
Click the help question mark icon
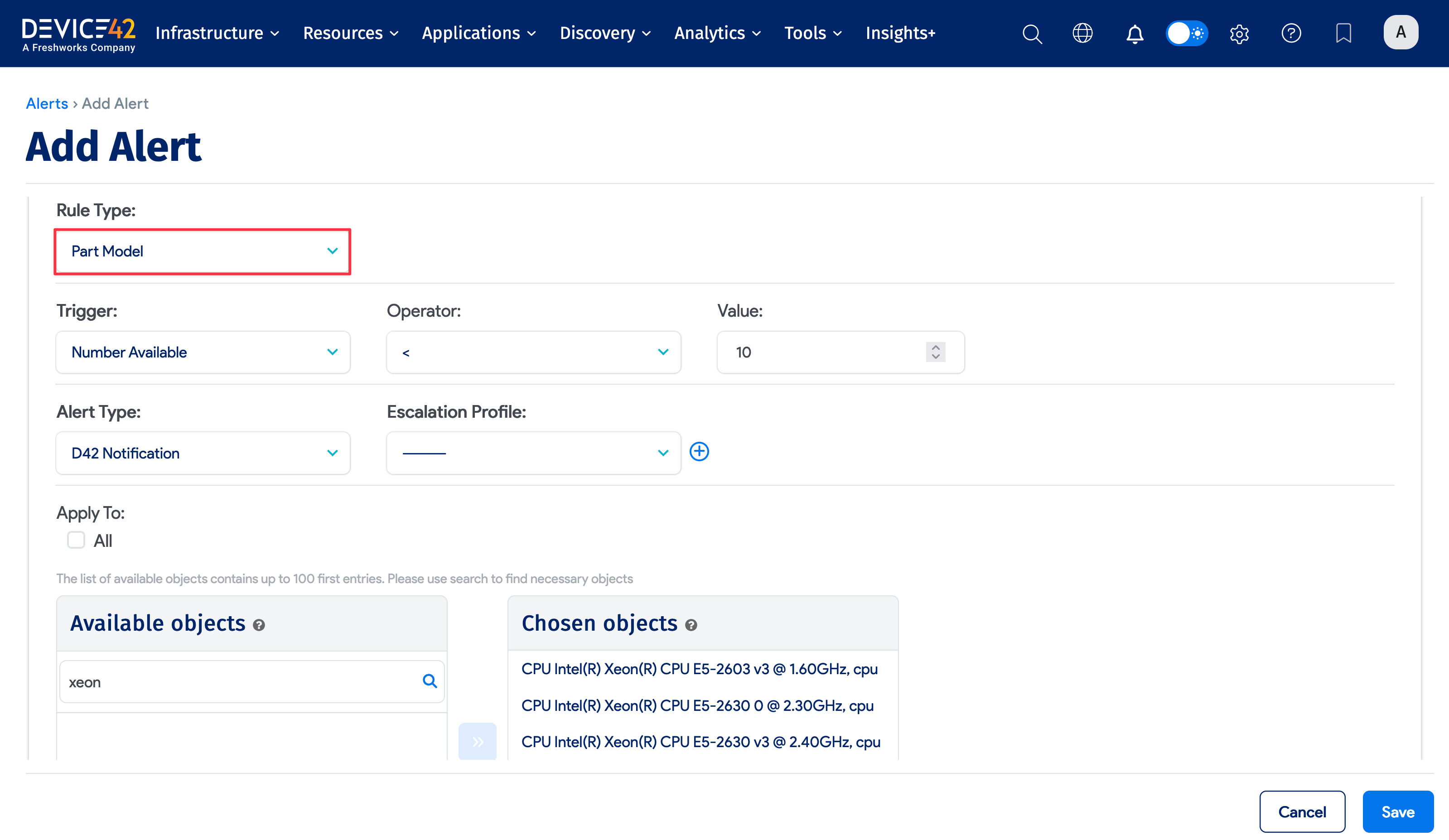[1291, 34]
